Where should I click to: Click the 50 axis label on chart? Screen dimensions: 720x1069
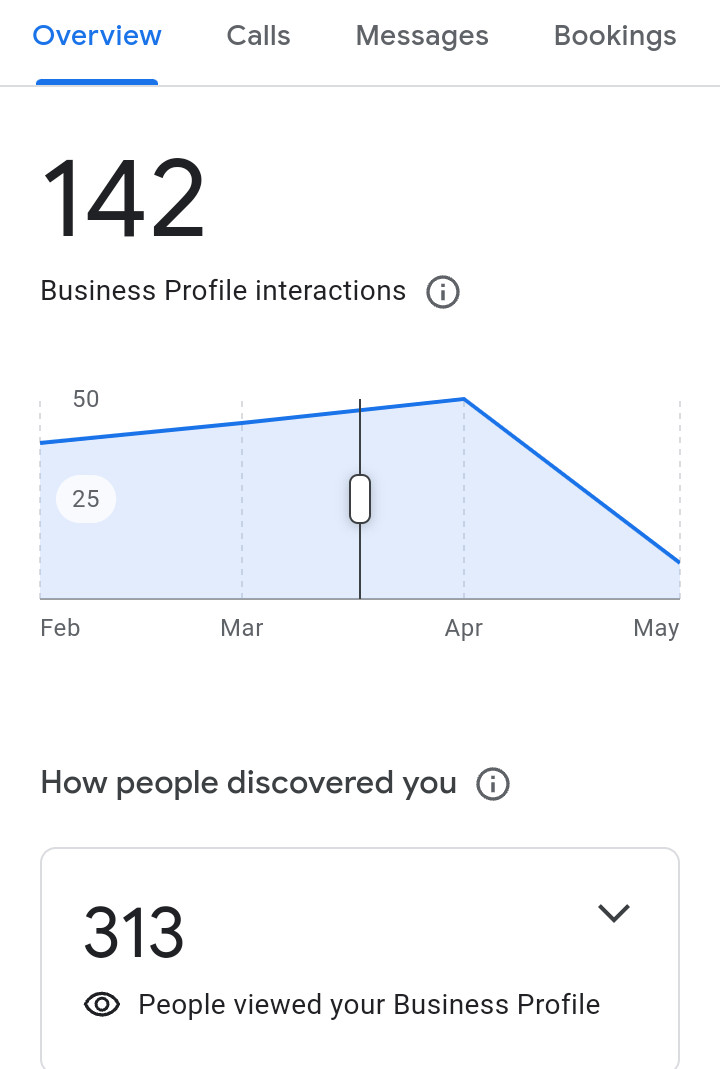point(86,399)
